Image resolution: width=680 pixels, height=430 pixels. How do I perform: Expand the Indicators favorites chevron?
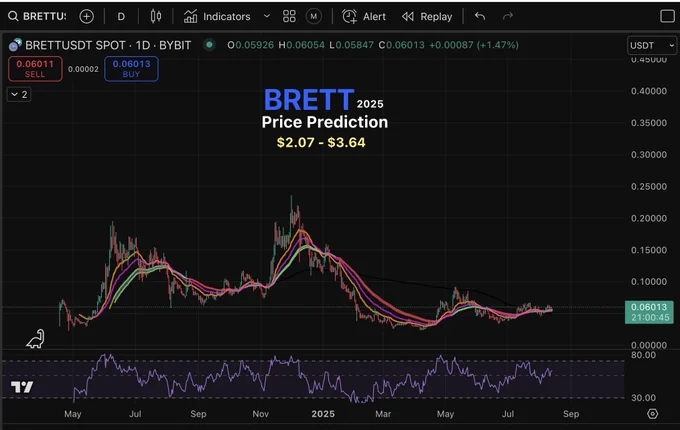(267, 16)
